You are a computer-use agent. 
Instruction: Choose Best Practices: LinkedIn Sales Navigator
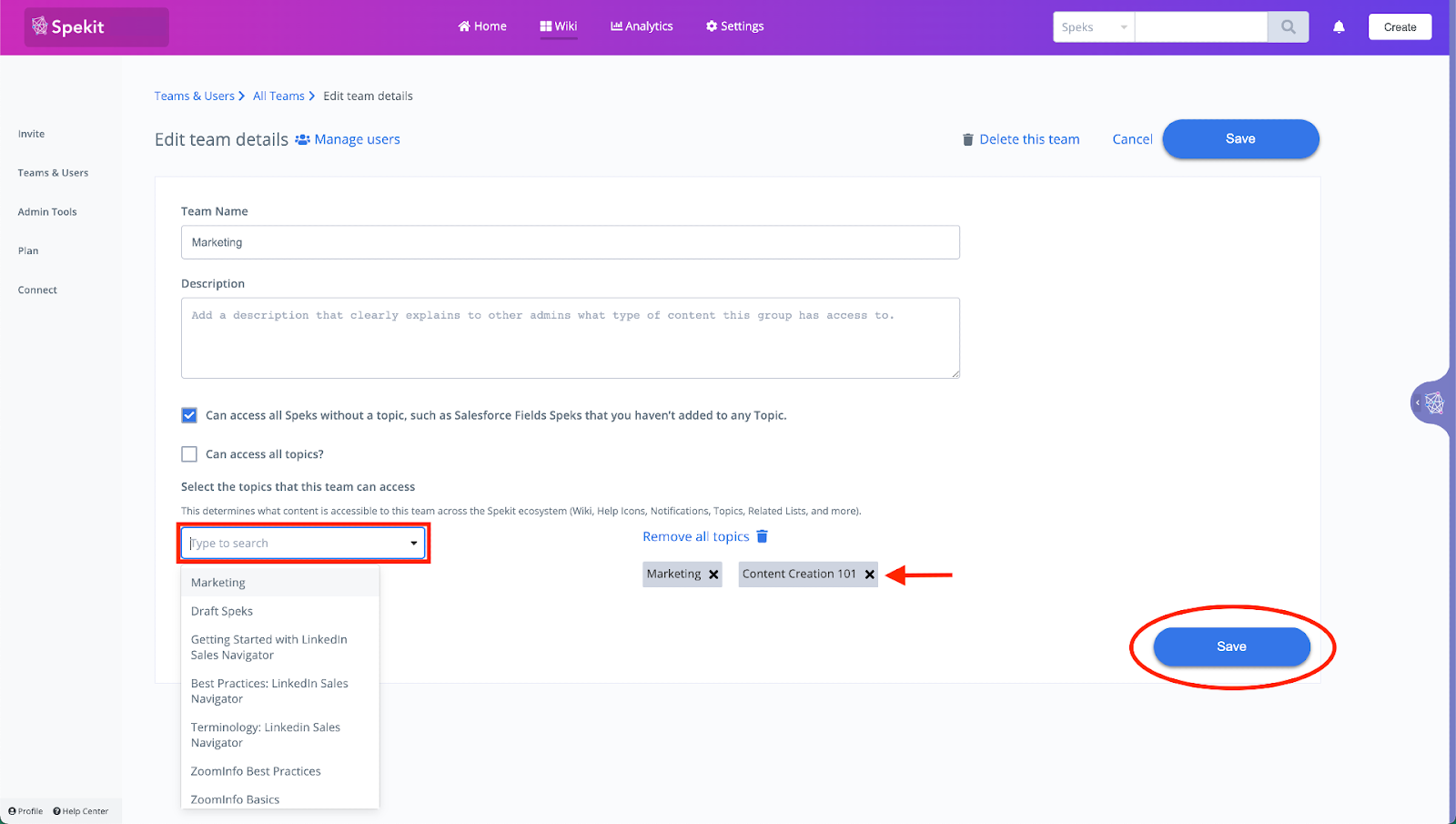click(x=280, y=691)
